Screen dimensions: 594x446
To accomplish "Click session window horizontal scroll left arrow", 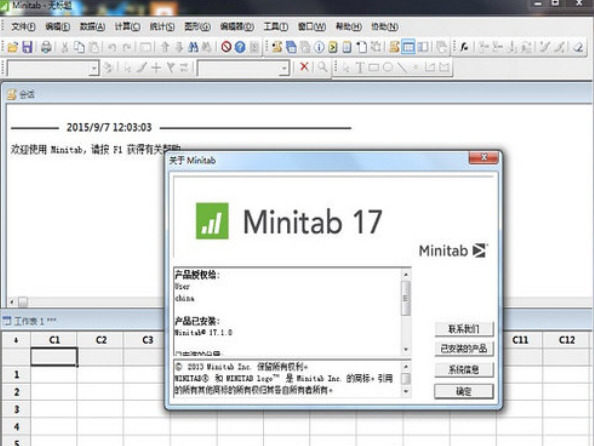I will tap(12, 302).
